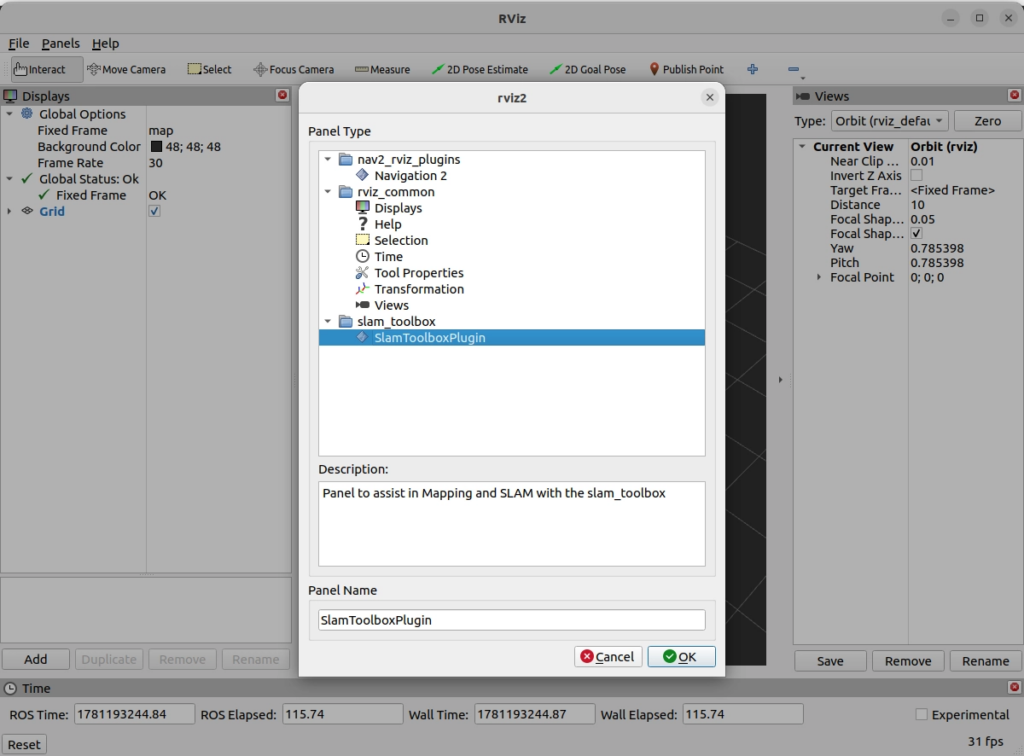1024x756 pixels.
Task: Close the Views panel with red icon
Action: coord(1014,95)
